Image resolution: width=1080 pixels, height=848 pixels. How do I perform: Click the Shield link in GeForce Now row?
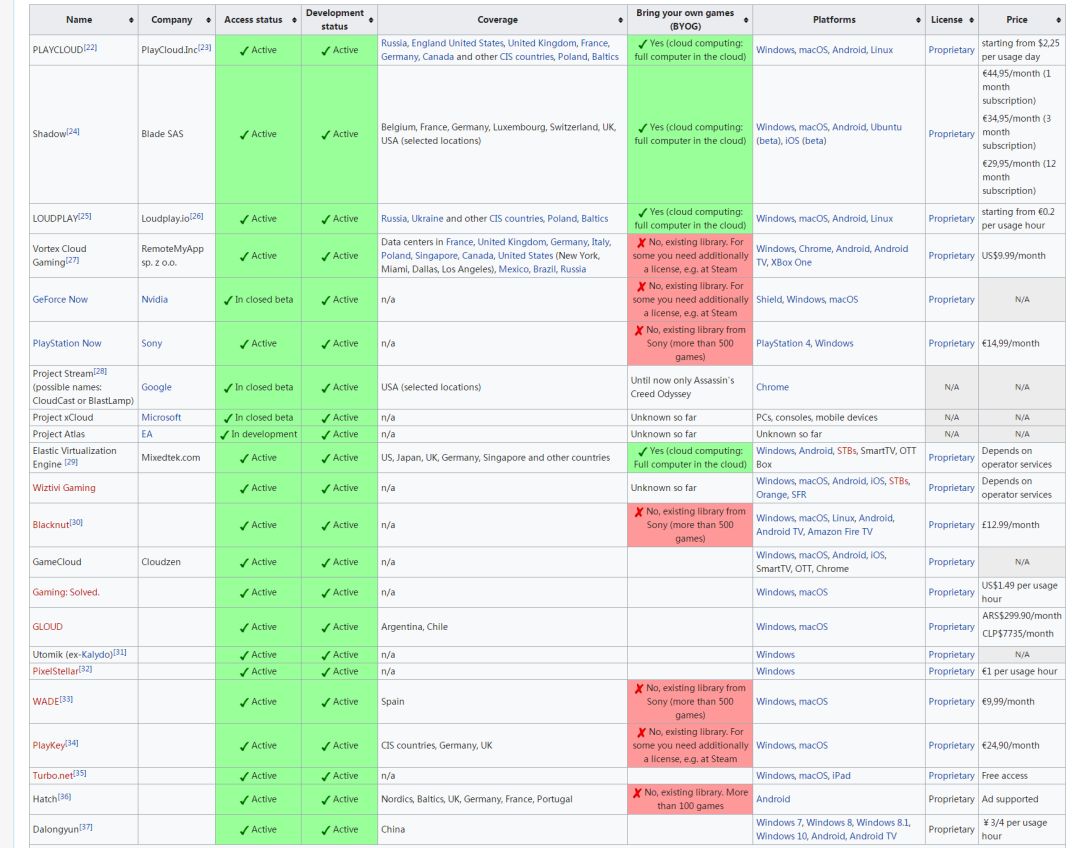click(769, 300)
